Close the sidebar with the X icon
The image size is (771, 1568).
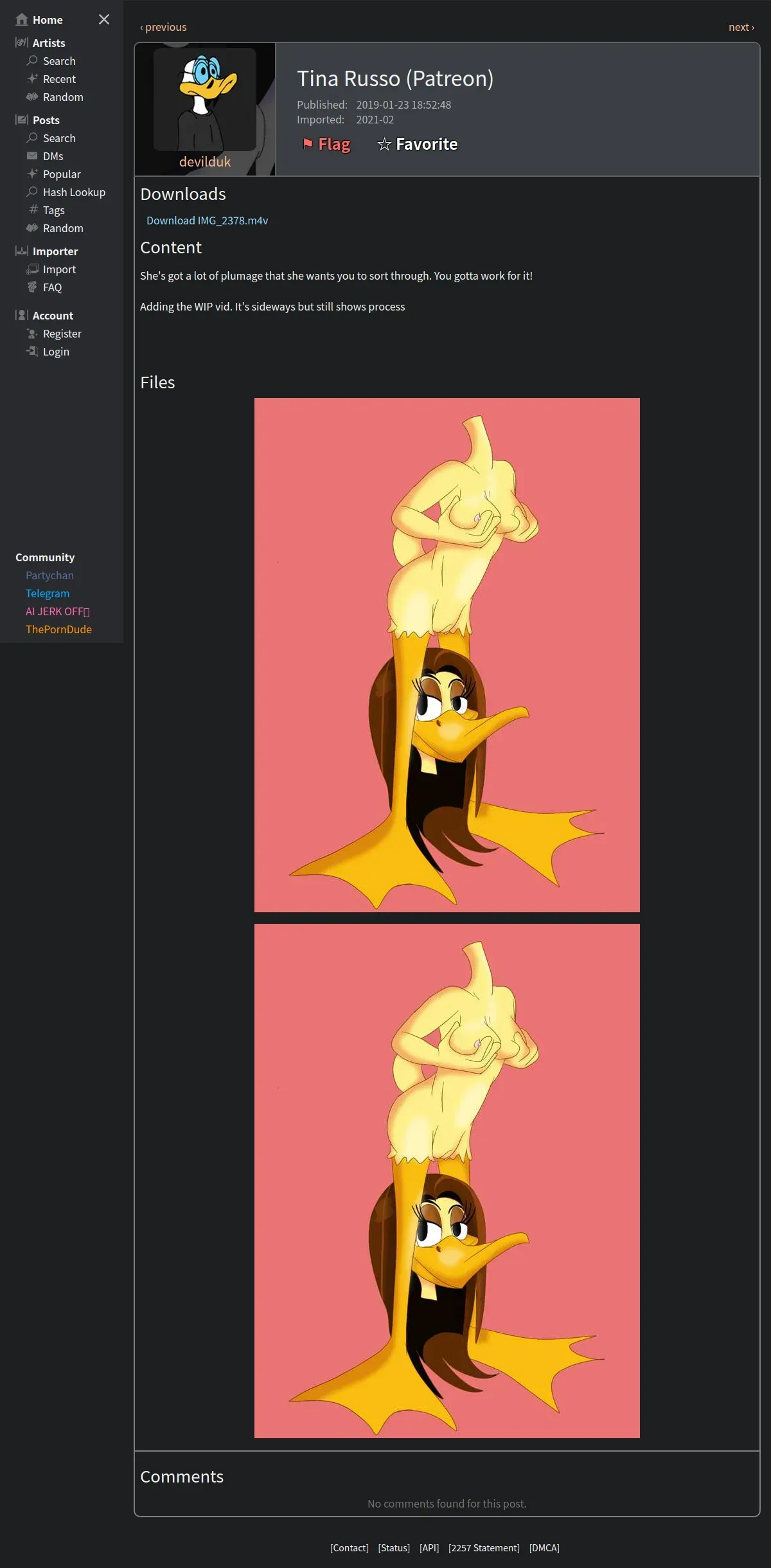[x=104, y=19]
